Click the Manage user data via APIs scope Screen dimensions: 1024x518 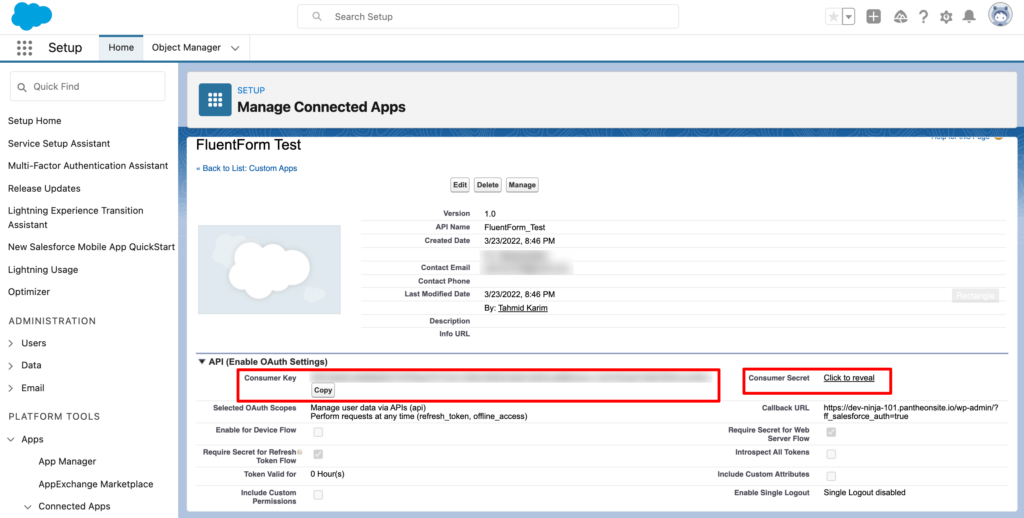coord(368,408)
